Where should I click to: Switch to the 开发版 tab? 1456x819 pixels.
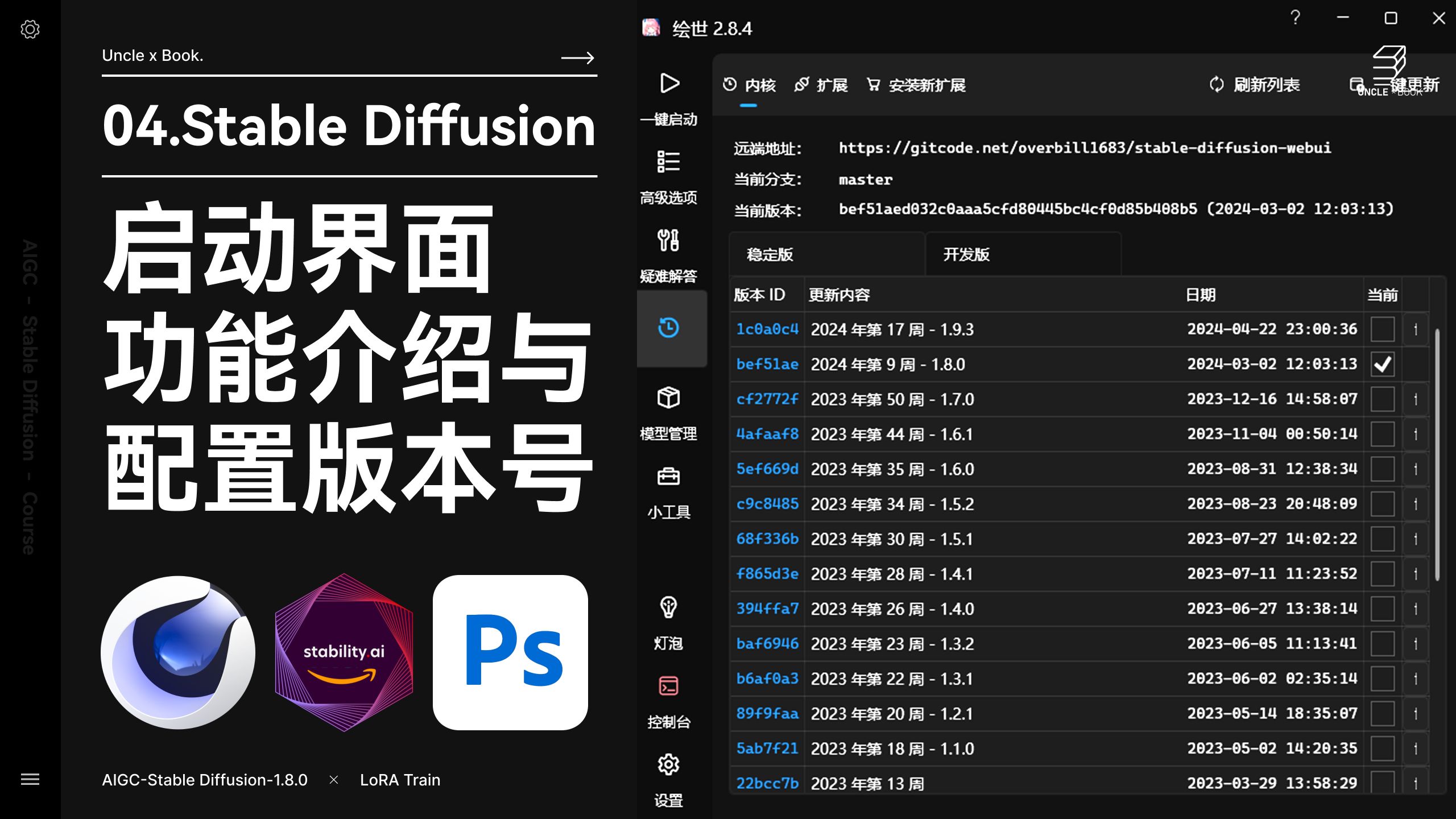pos(967,254)
